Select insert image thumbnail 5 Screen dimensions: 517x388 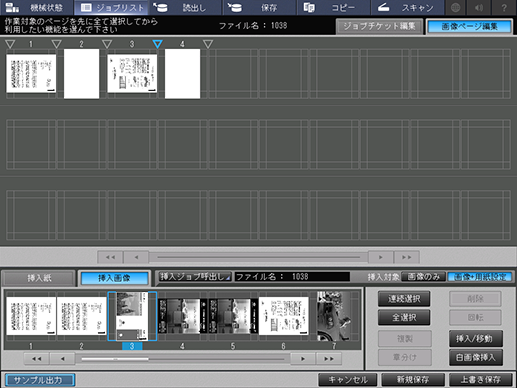pyautogui.click(x=233, y=316)
